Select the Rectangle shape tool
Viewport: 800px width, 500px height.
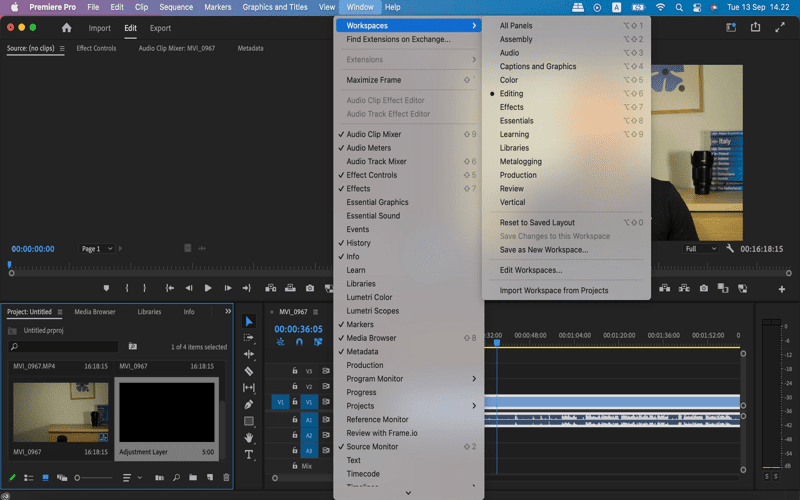click(x=249, y=421)
